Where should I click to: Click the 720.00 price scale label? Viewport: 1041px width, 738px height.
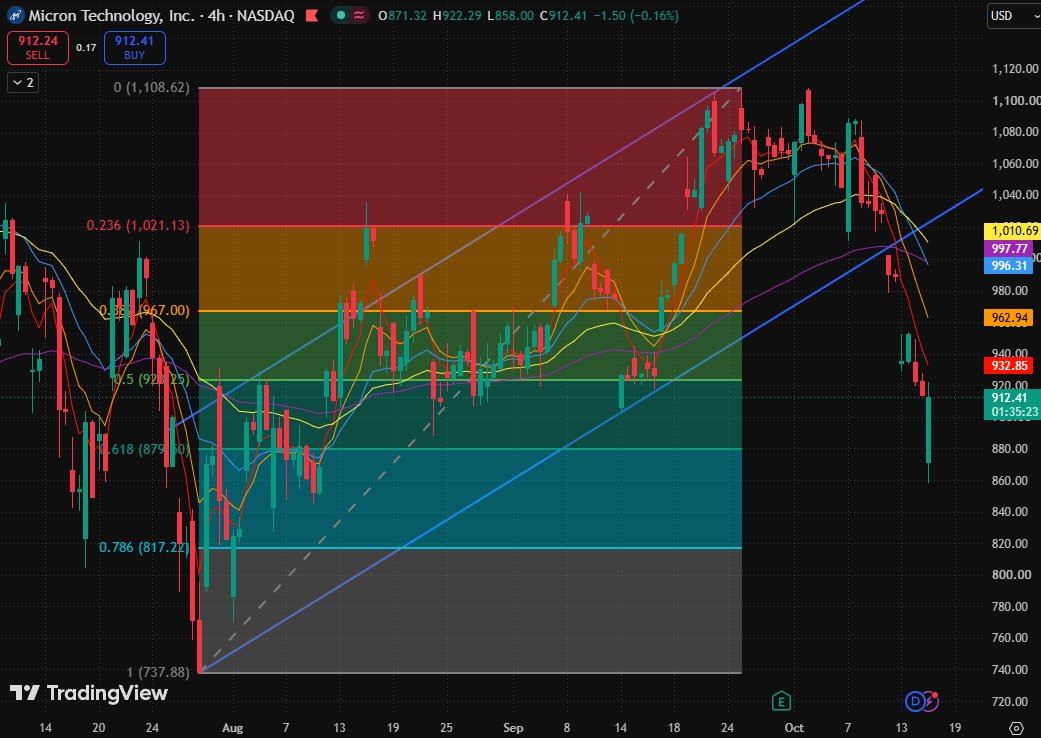(x=1009, y=701)
